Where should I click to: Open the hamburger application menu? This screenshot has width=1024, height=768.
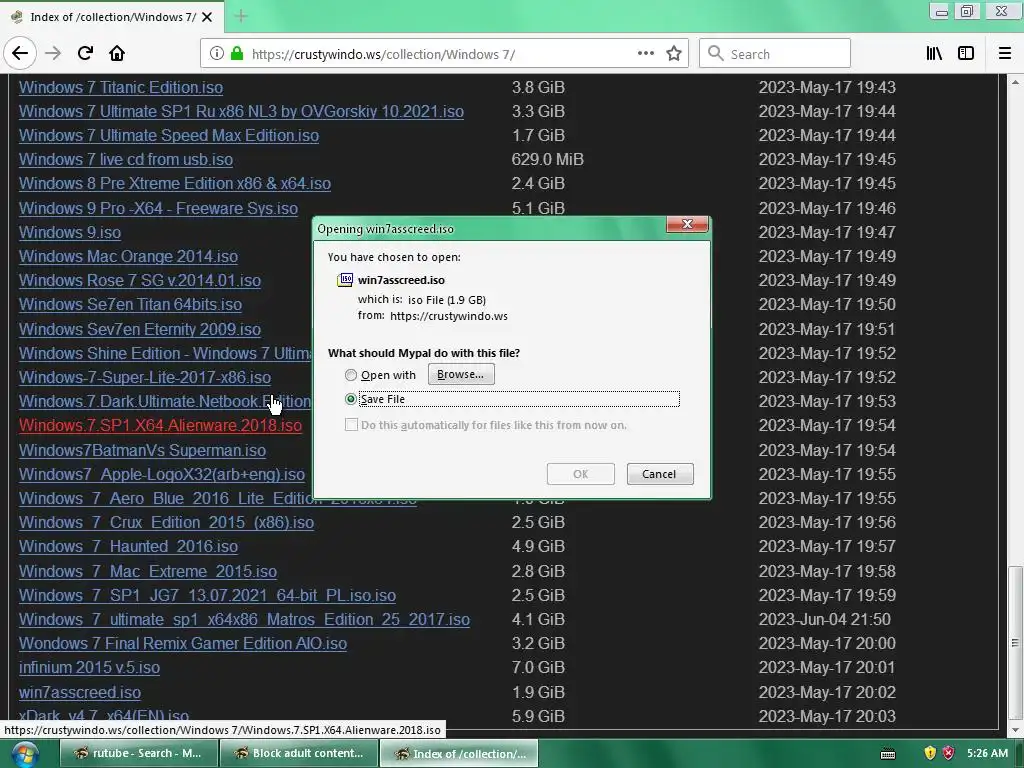[1005, 54]
